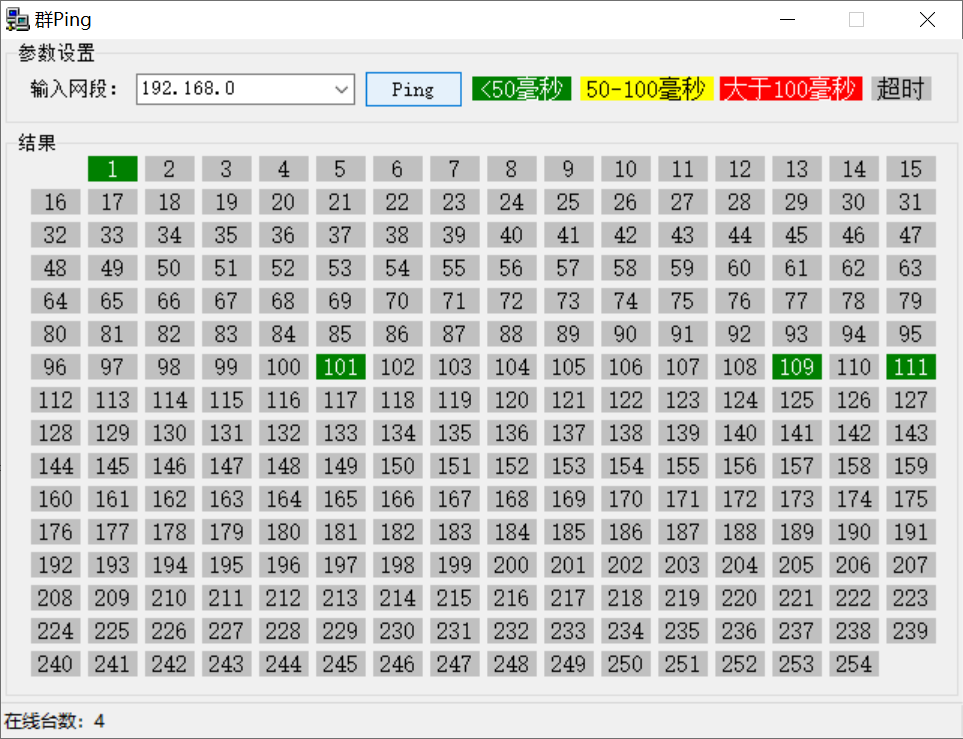
Task: Close the 群Ping window
Action: click(927, 20)
